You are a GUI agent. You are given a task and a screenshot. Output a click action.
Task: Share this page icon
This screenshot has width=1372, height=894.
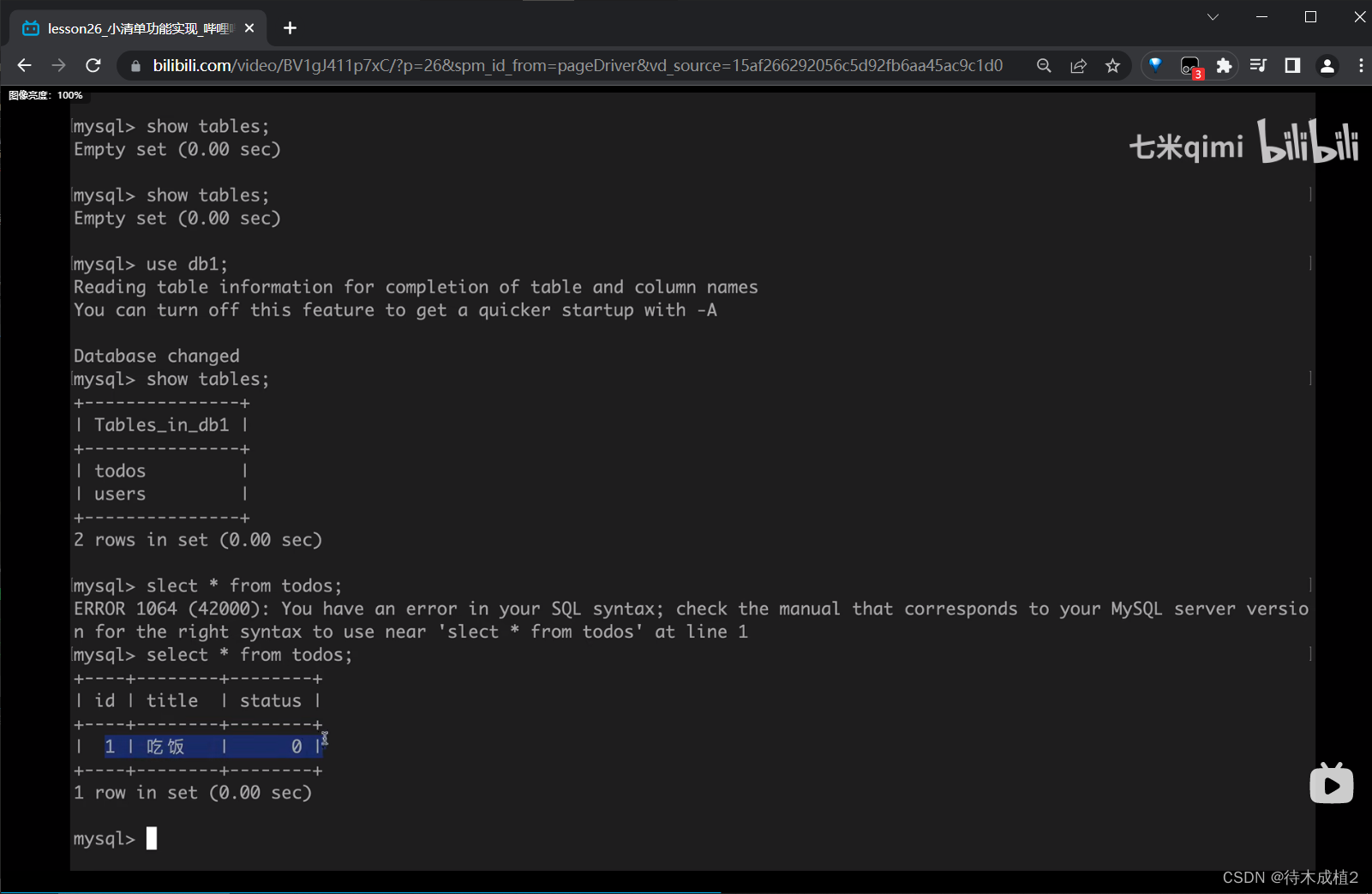point(1078,66)
